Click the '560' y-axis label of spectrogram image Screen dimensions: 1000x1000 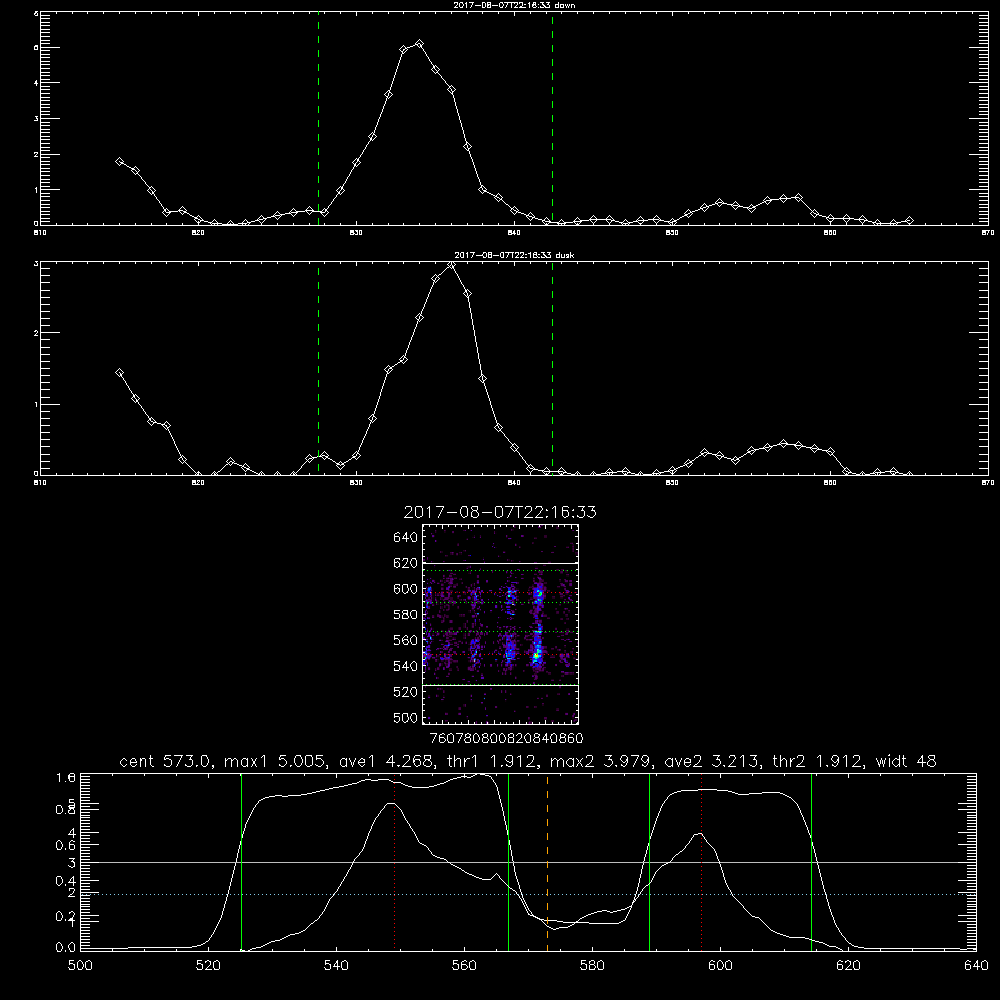click(405, 640)
